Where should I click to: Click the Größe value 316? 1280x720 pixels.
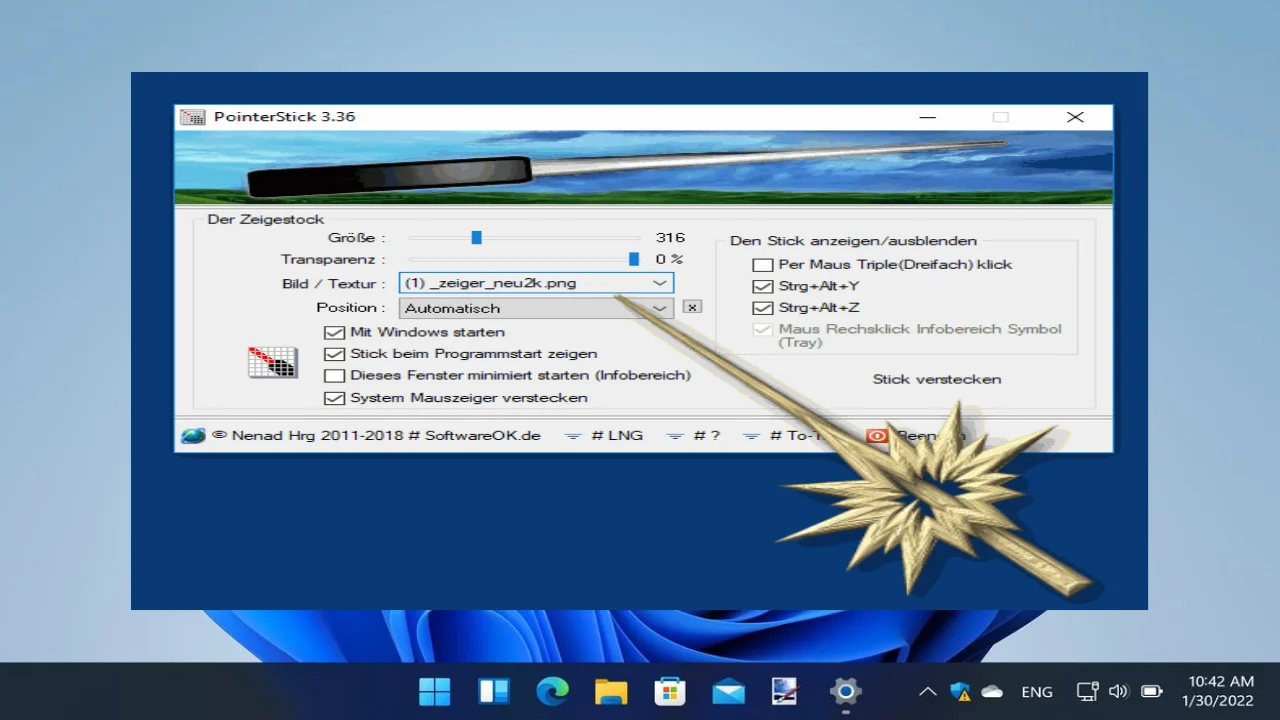(x=670, y=238)
